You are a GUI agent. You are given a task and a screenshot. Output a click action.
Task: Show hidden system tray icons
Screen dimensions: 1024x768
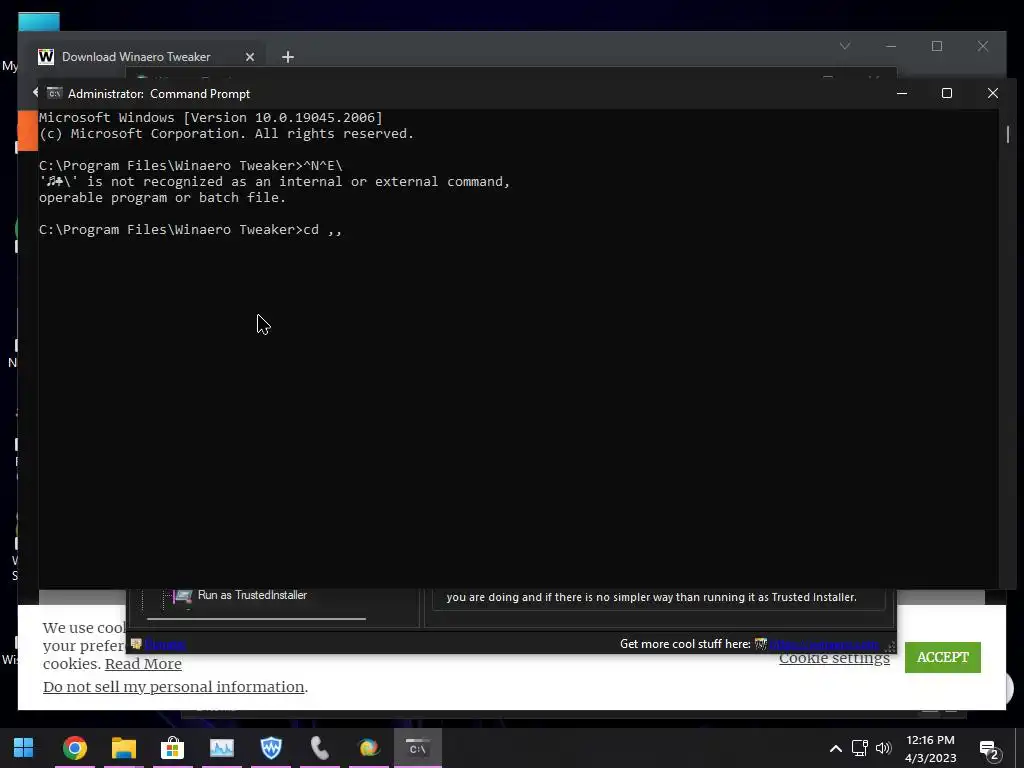point(835,748)
